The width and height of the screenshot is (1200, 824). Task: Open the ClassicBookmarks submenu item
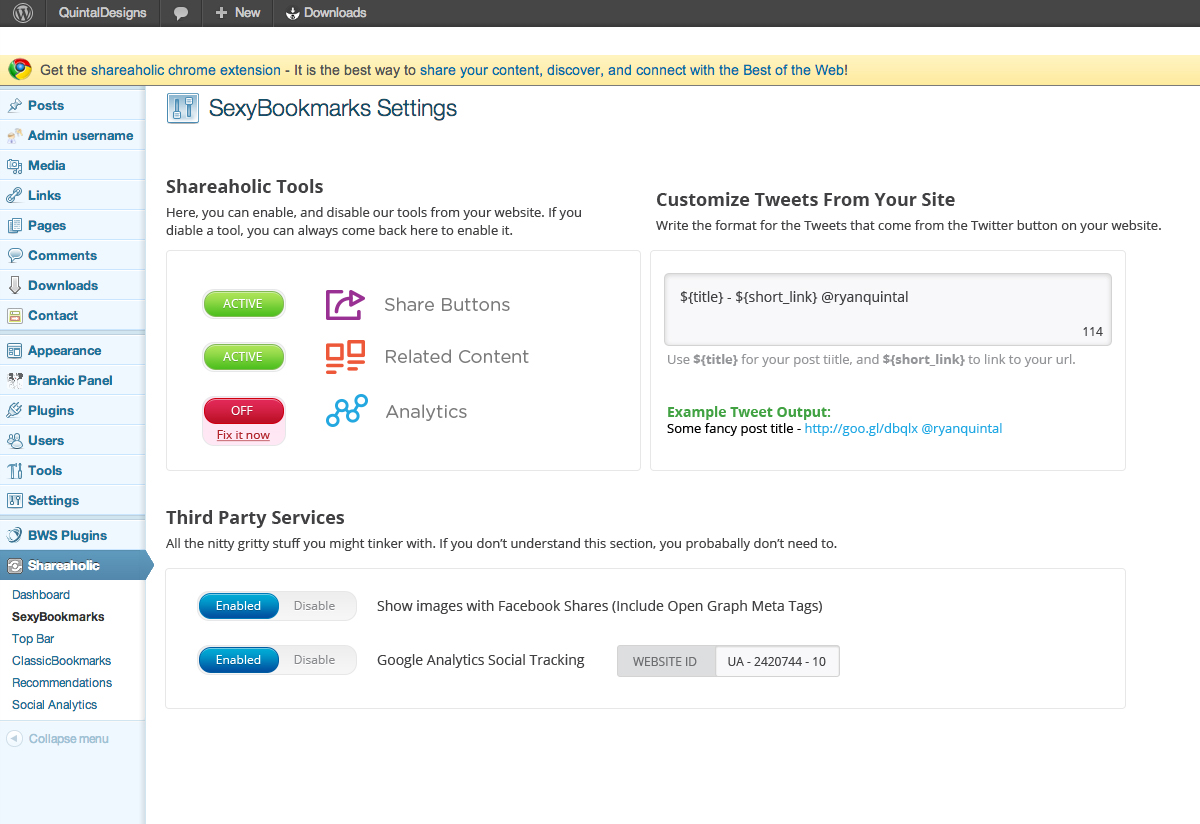[62, 661]
